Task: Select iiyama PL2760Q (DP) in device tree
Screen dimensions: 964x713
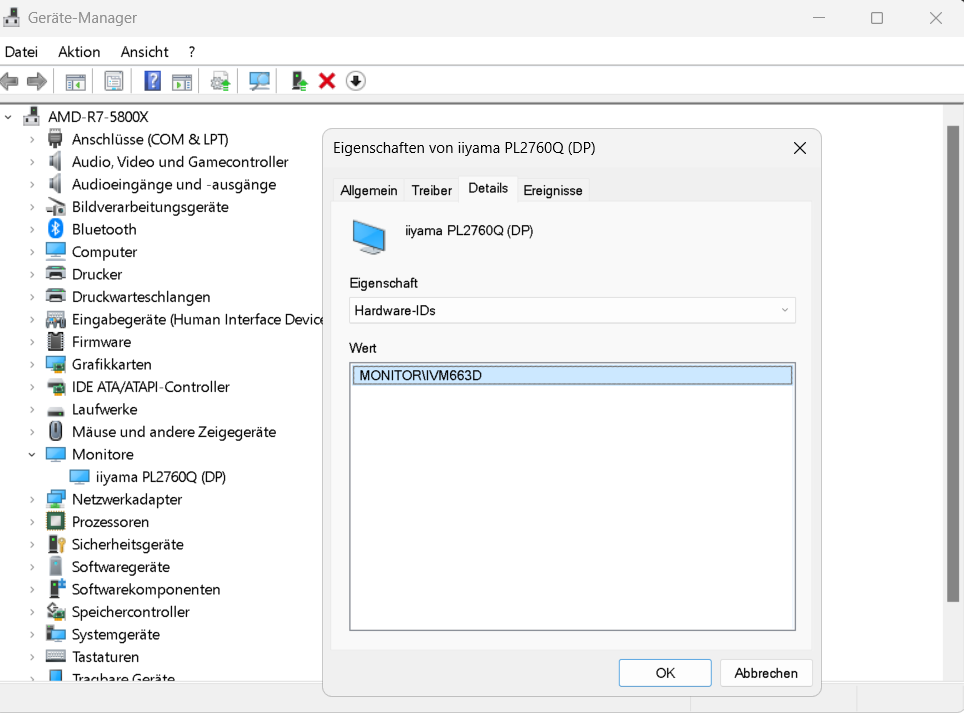Action: (160, 477)
